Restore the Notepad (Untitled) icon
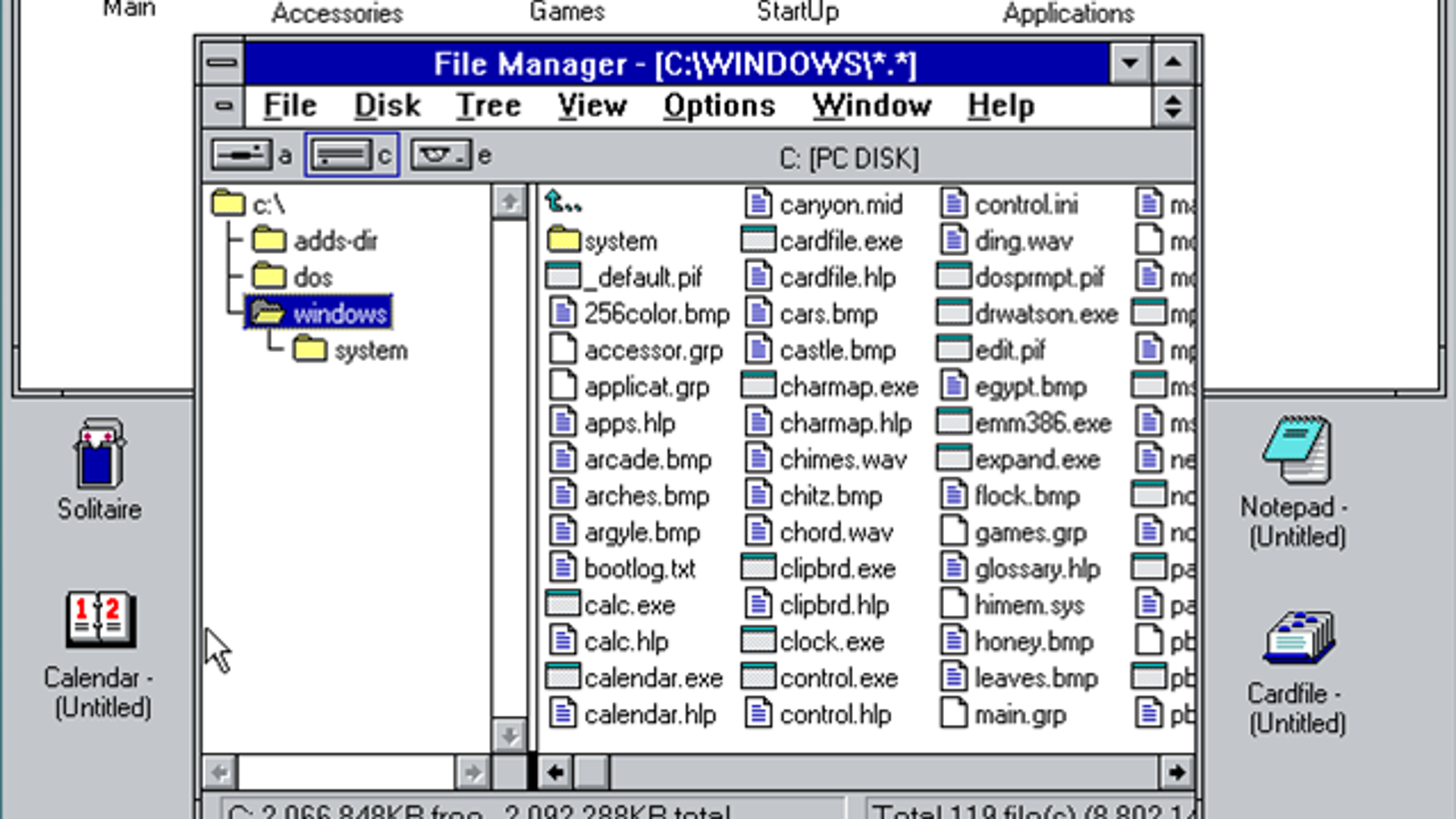Viewport: 1456px width, 819px height. [x=1297, y=449]
